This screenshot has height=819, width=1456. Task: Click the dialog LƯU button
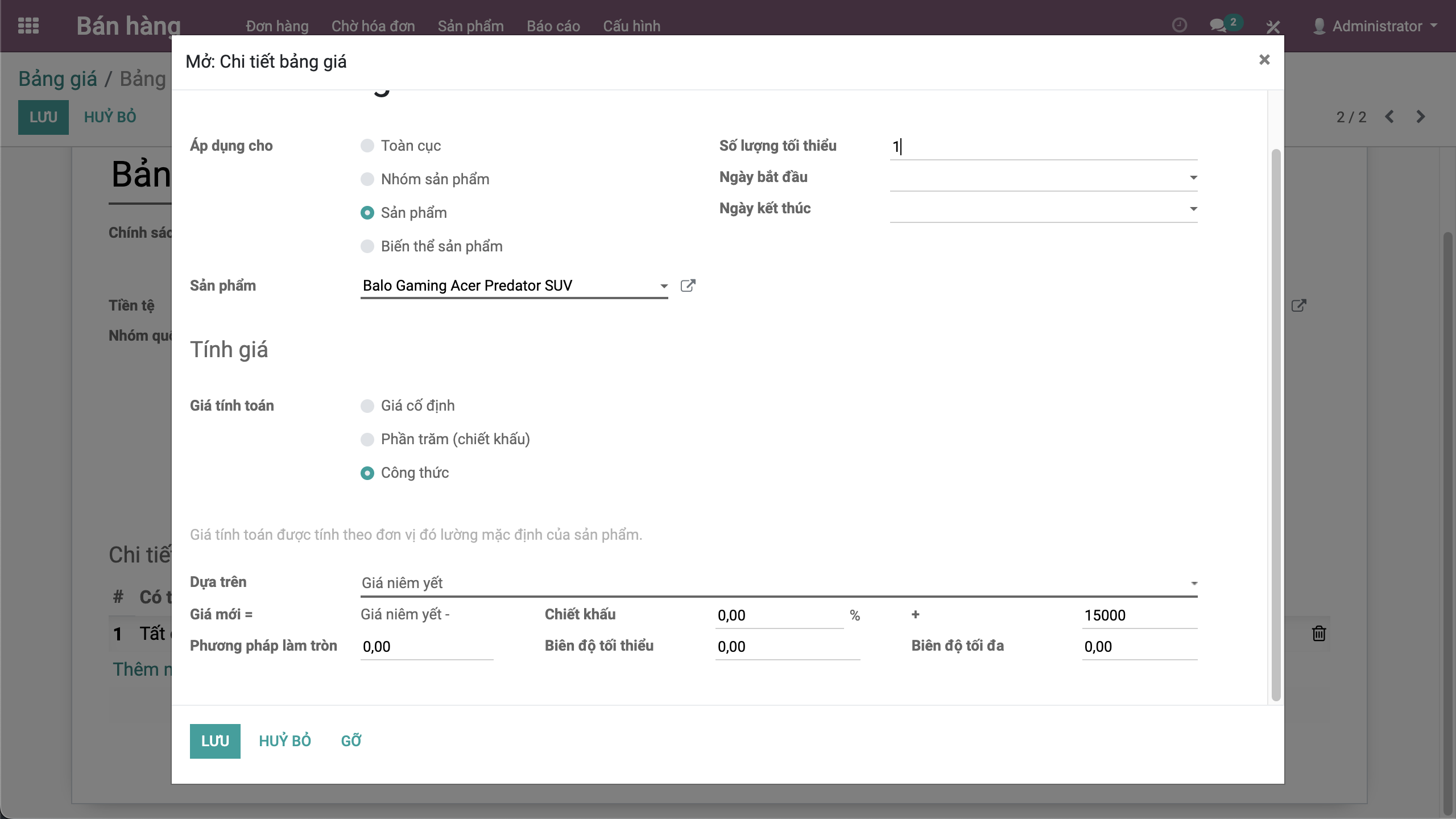point(215,741)
